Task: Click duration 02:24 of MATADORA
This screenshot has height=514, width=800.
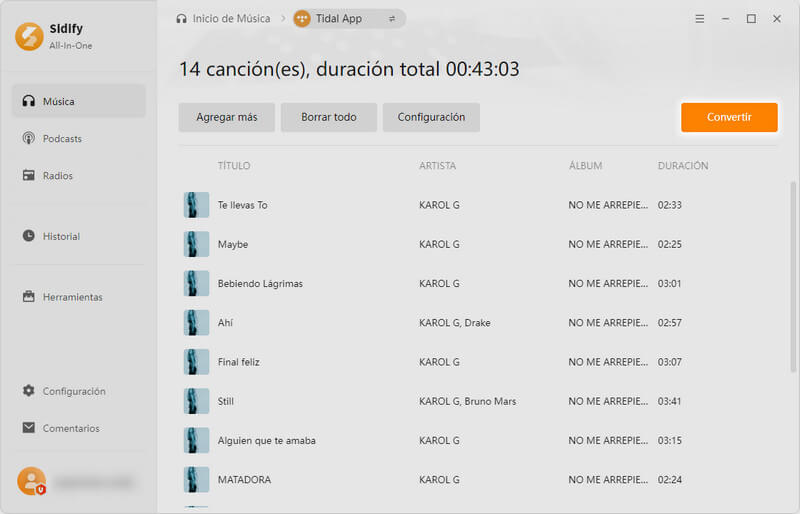Action: tap(669, 480)
